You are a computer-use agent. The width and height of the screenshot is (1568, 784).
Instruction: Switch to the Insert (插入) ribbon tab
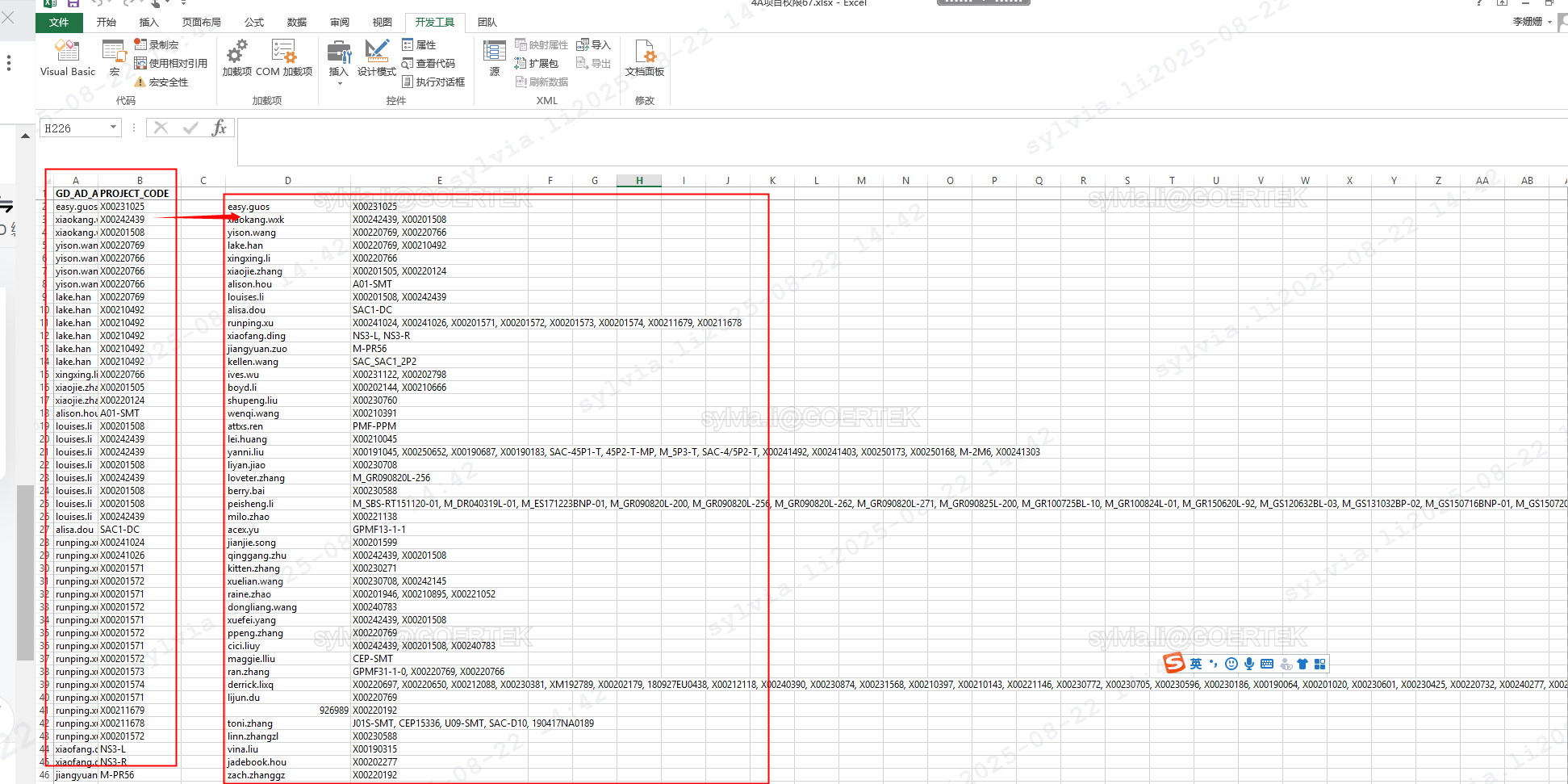click(149, 22)
